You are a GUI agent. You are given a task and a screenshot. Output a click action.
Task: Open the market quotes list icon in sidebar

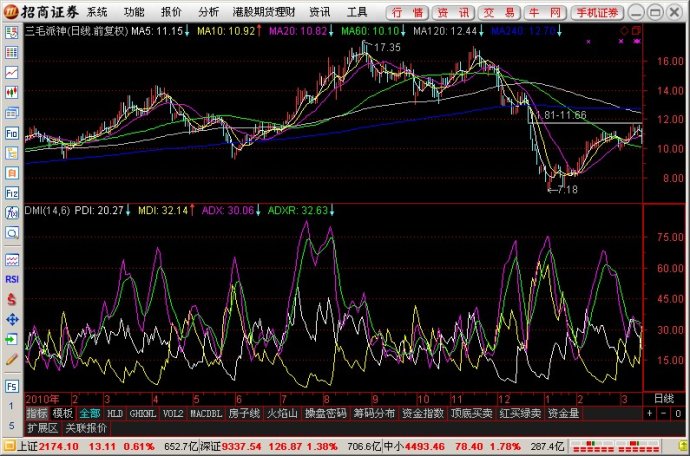coord(11,32)
